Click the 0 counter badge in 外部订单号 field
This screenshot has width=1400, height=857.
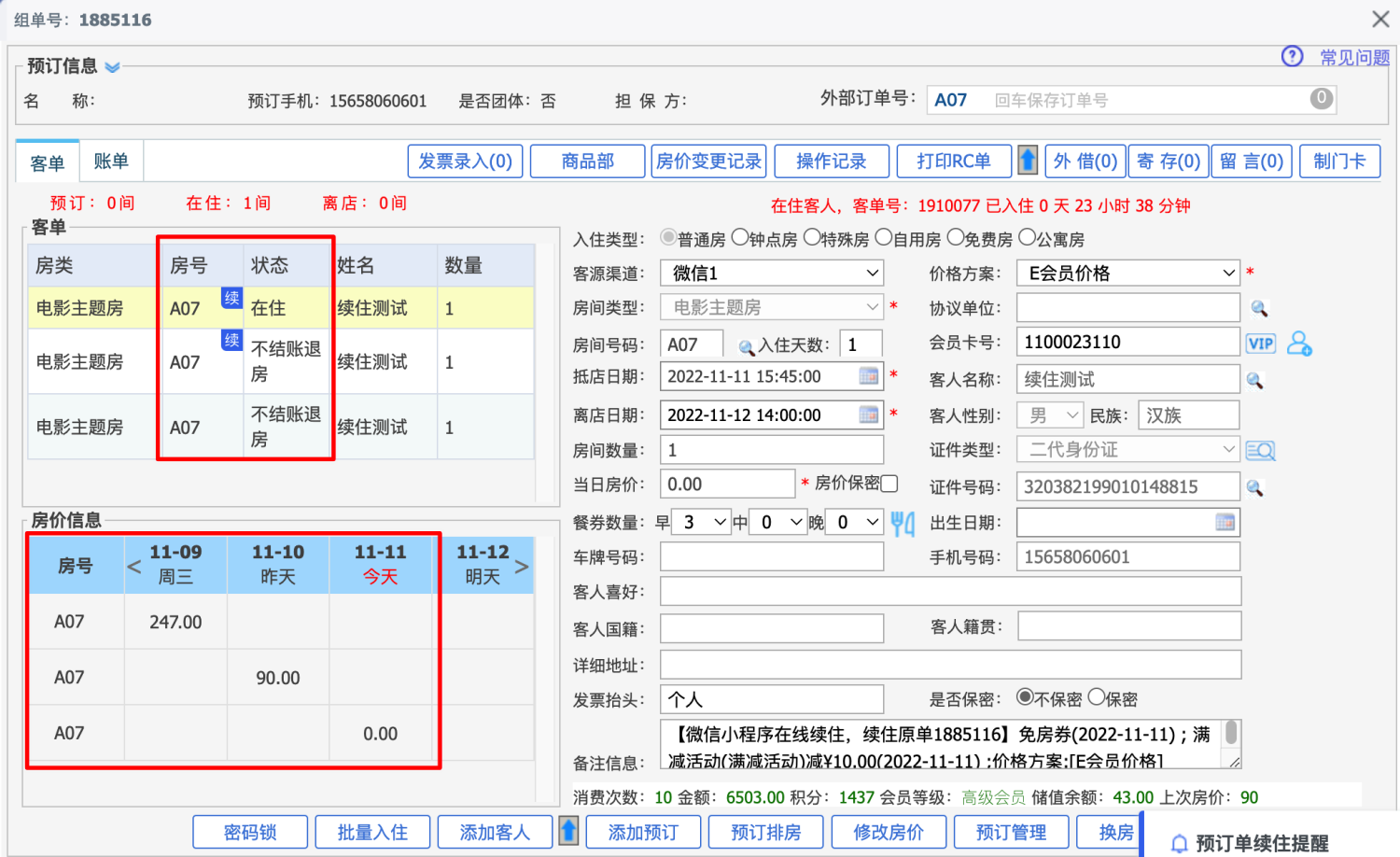coord(1321,98)
